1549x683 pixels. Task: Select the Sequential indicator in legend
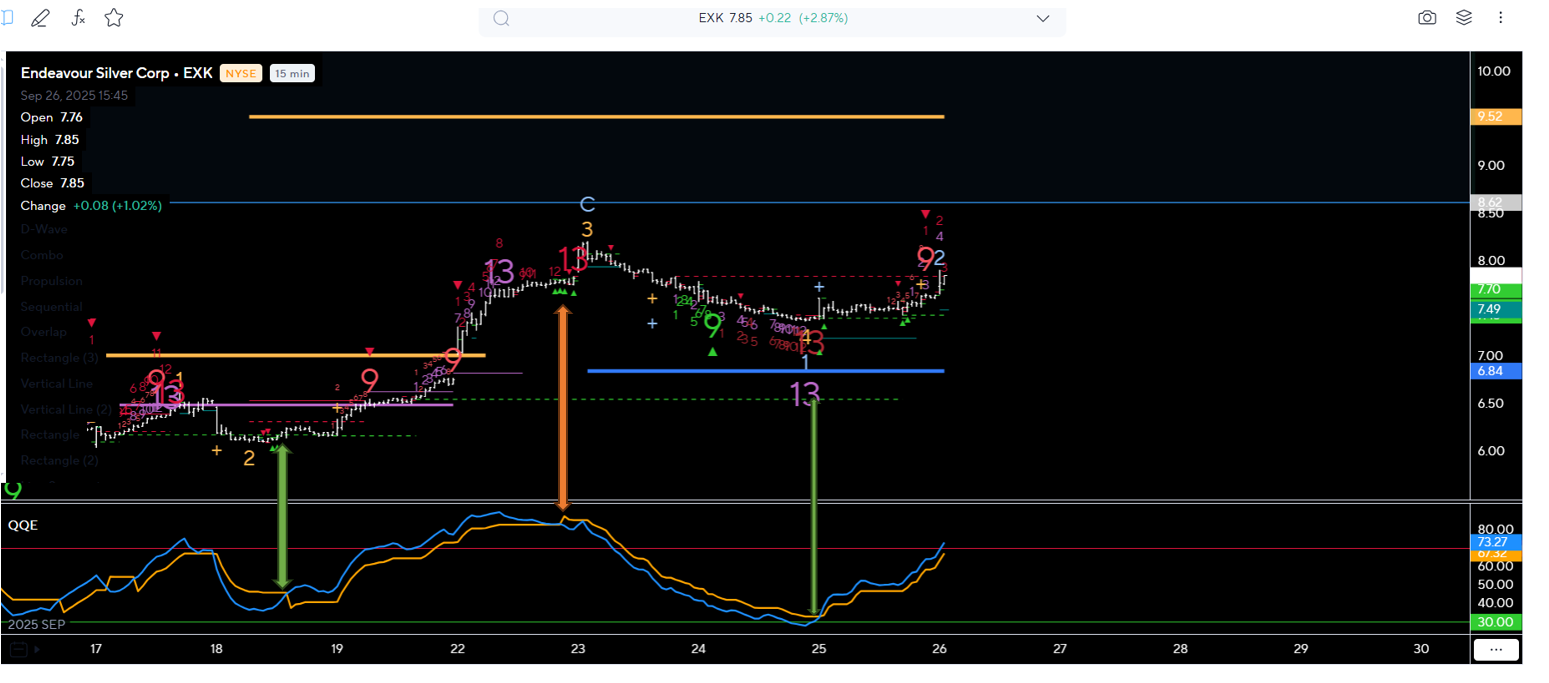click(51, 307)
